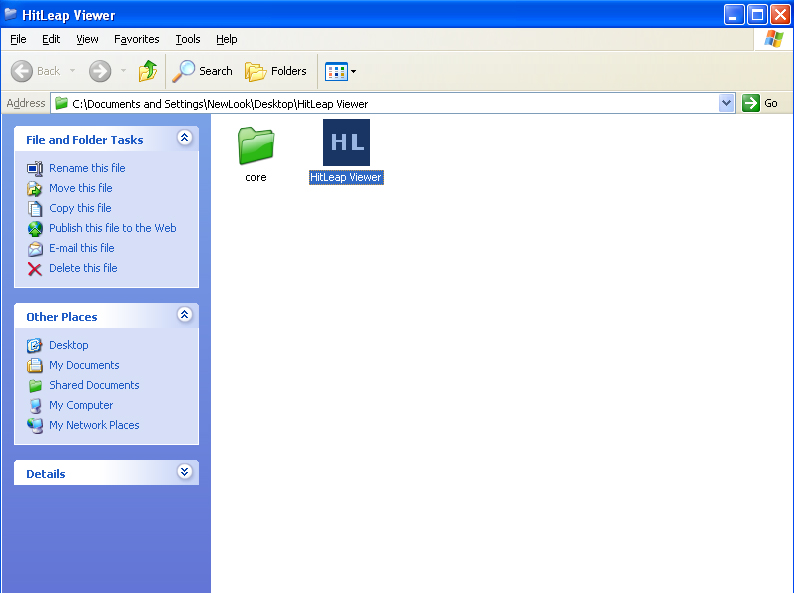794x593 pixels.
Task: Click the Windows flag logo
Action: (x=773, y=38)
